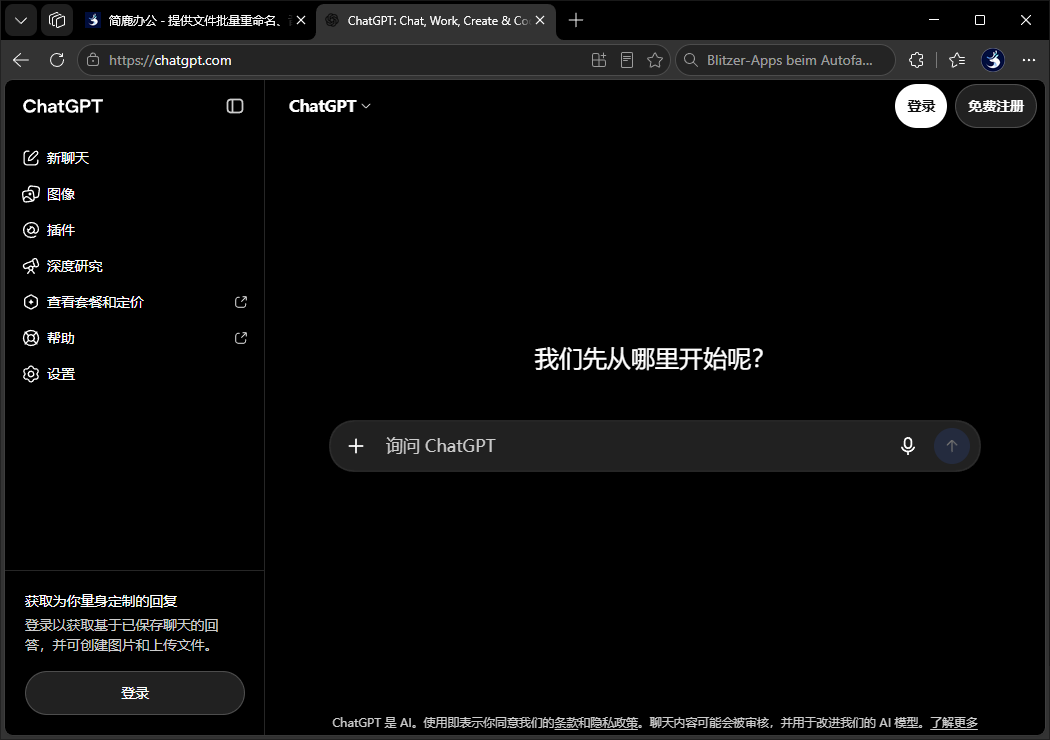Viewport: 1050px width, 740px height.
Task: Click the ChatGPT logo text in sidebar
Action: tap(62, 106)
